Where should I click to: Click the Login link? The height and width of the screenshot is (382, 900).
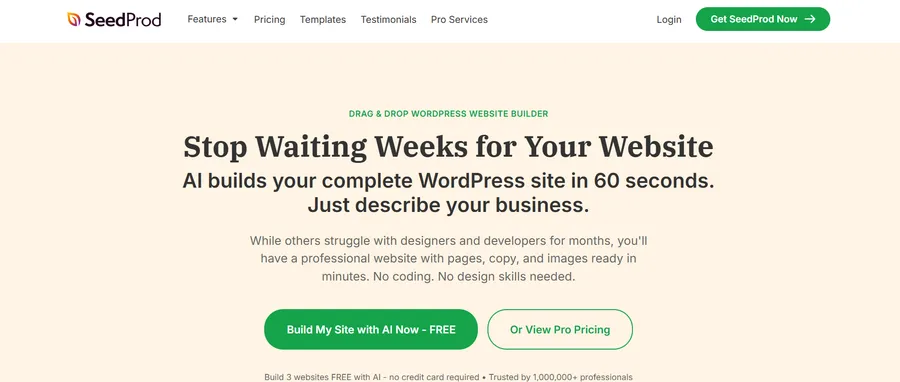pos(669,20)
